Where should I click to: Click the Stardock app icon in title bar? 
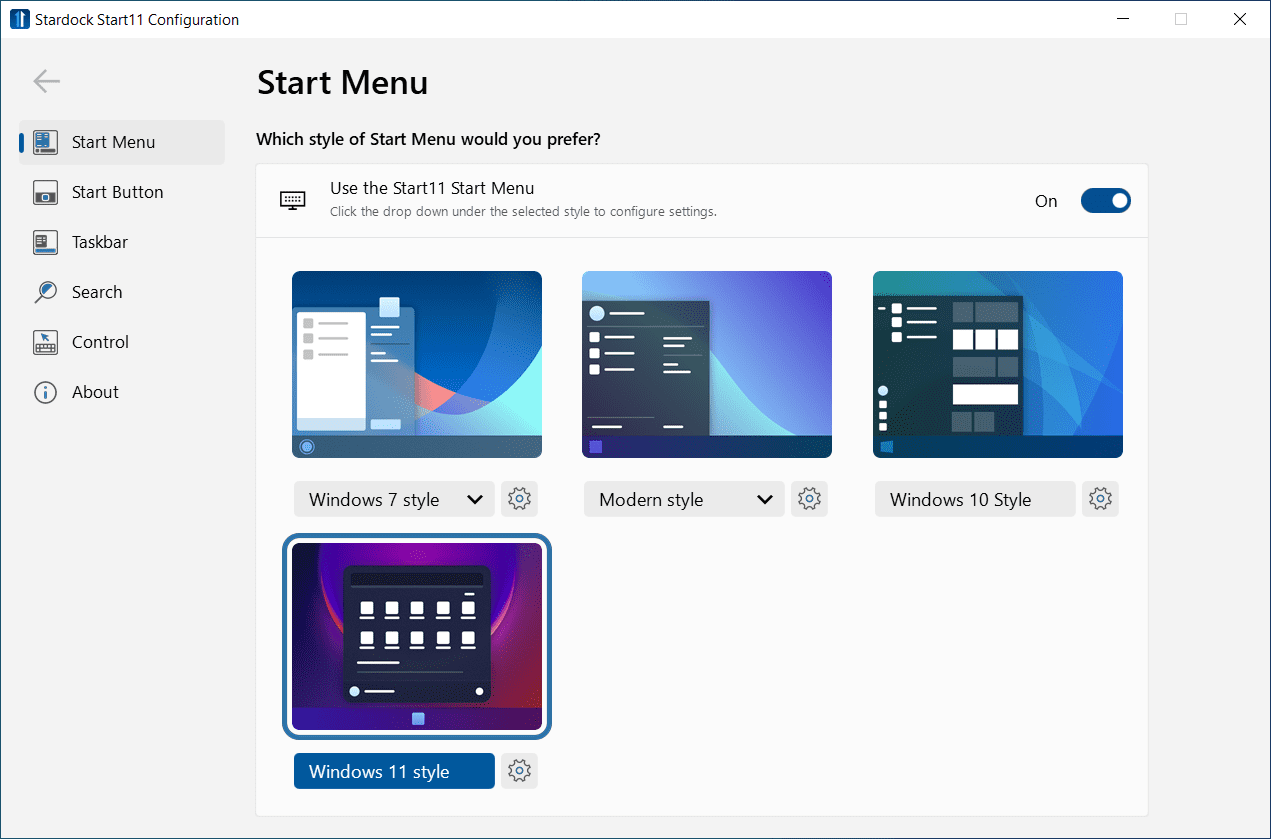[x=19, y=19]
